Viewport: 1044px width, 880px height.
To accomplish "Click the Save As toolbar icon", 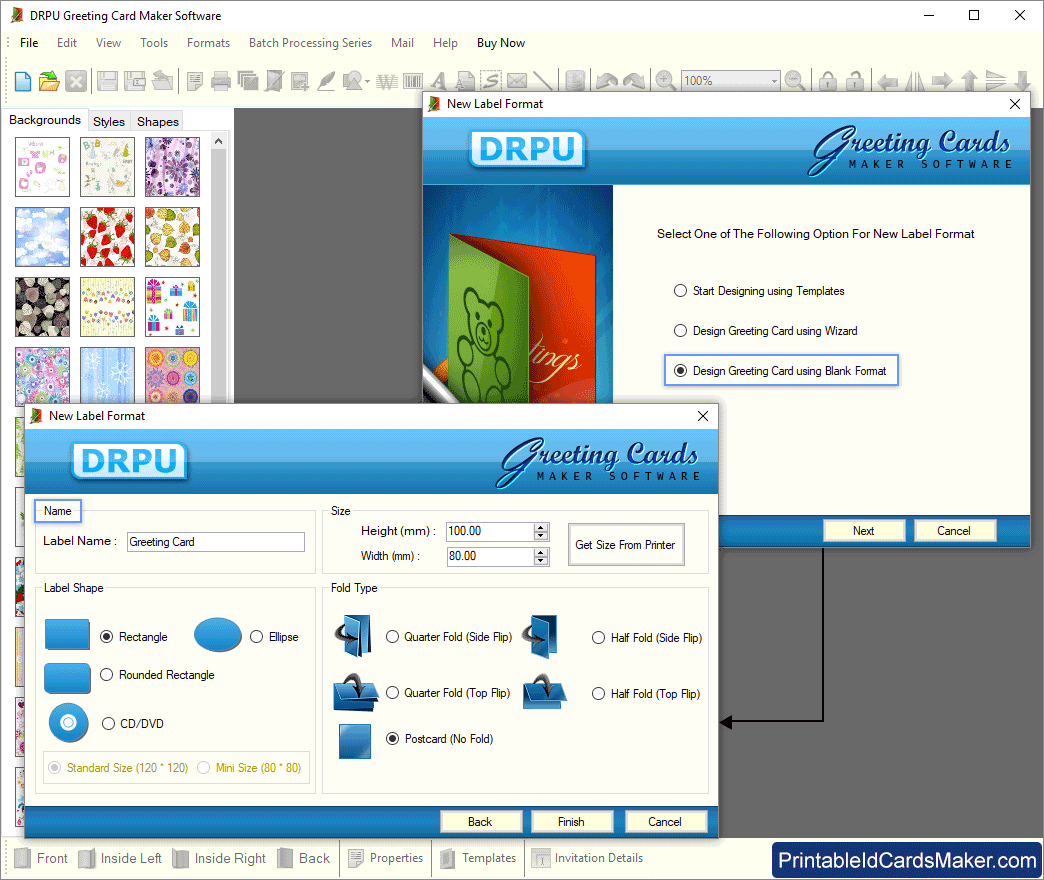I will (135, 81).
